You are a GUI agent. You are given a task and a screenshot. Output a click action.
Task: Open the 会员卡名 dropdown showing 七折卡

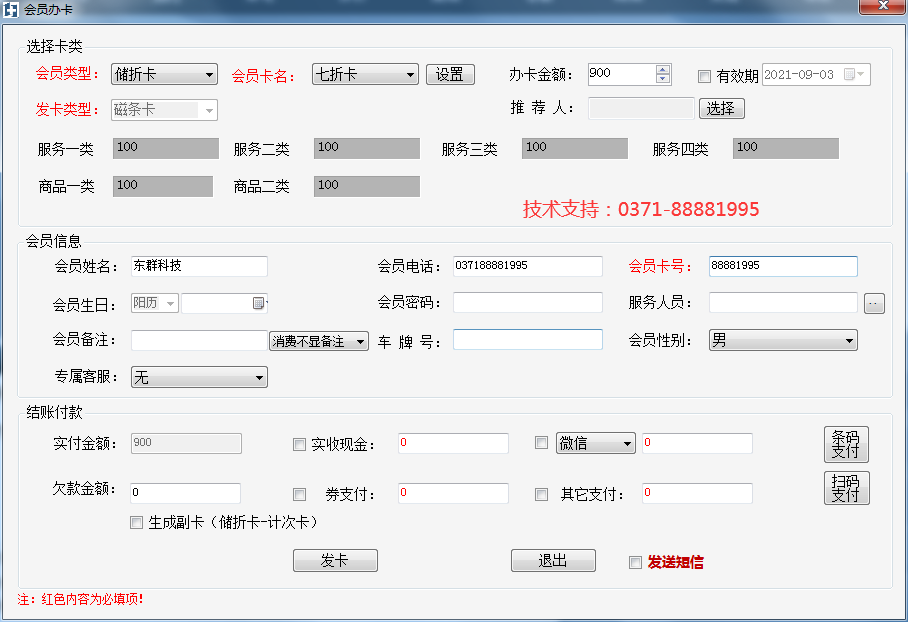pyautogui.click(x=365, y=74)
